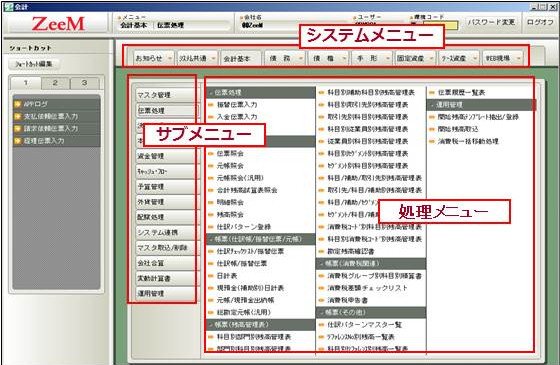Open 振替伝票入力 in the process menu

point(237,105)
